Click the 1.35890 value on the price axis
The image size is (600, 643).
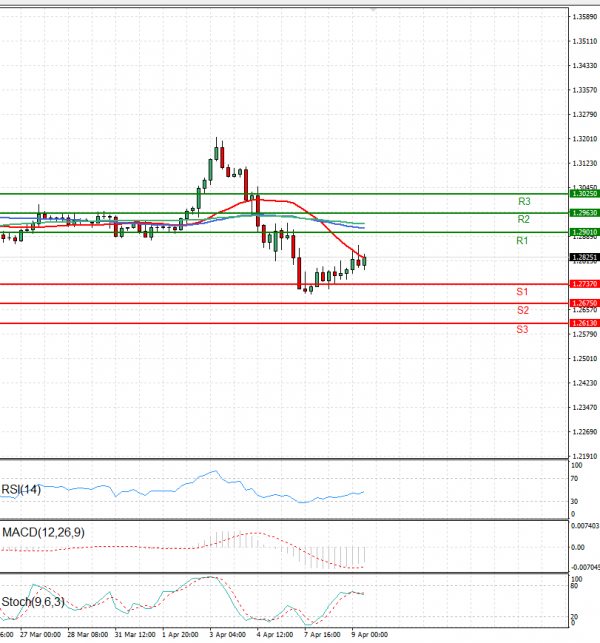(585, 17)
